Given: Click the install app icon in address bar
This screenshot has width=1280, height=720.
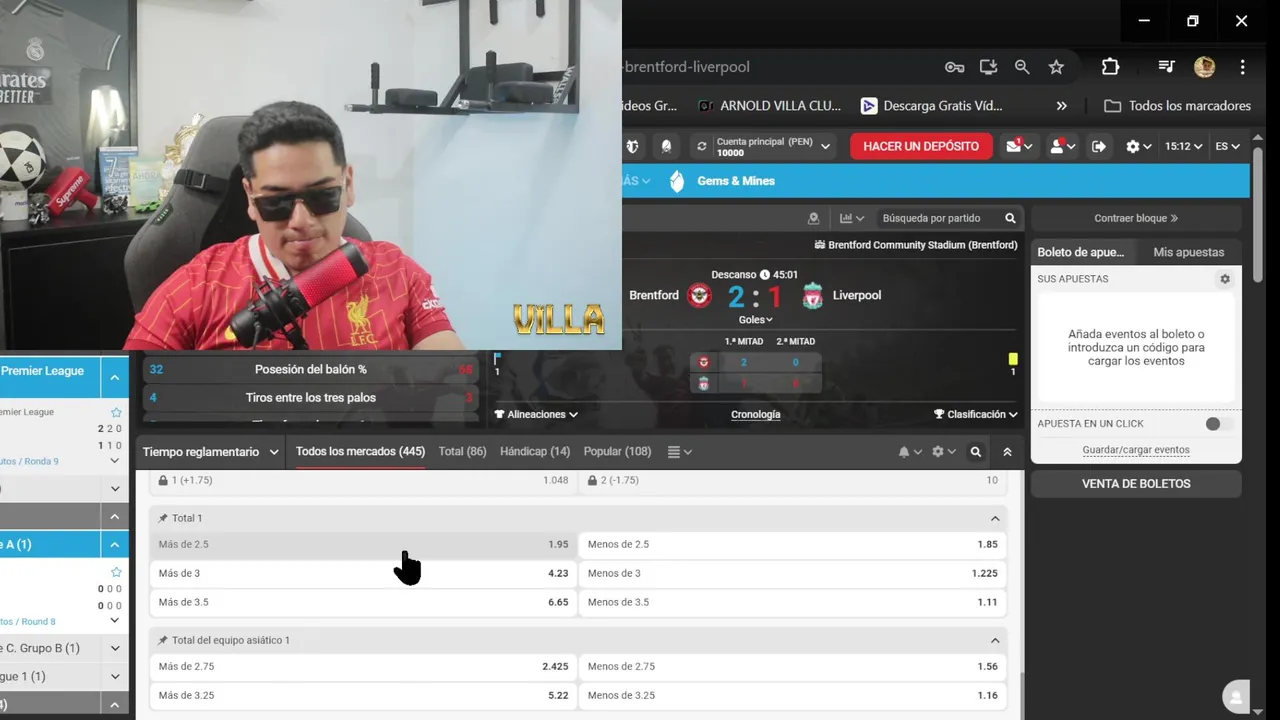Looking at the screenshot, I should tap(988, 67).
